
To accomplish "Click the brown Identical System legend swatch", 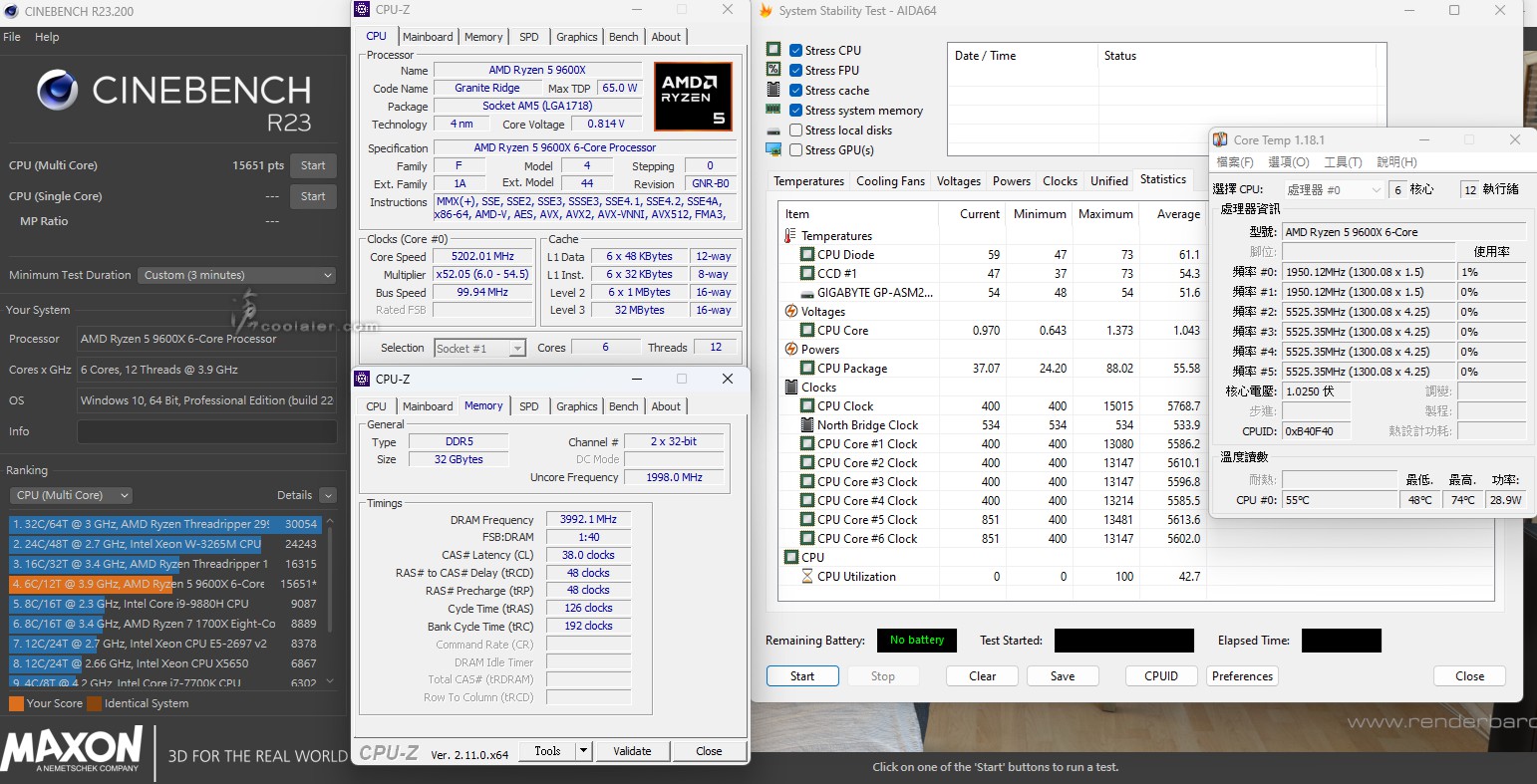I will [x=94, y=703].
